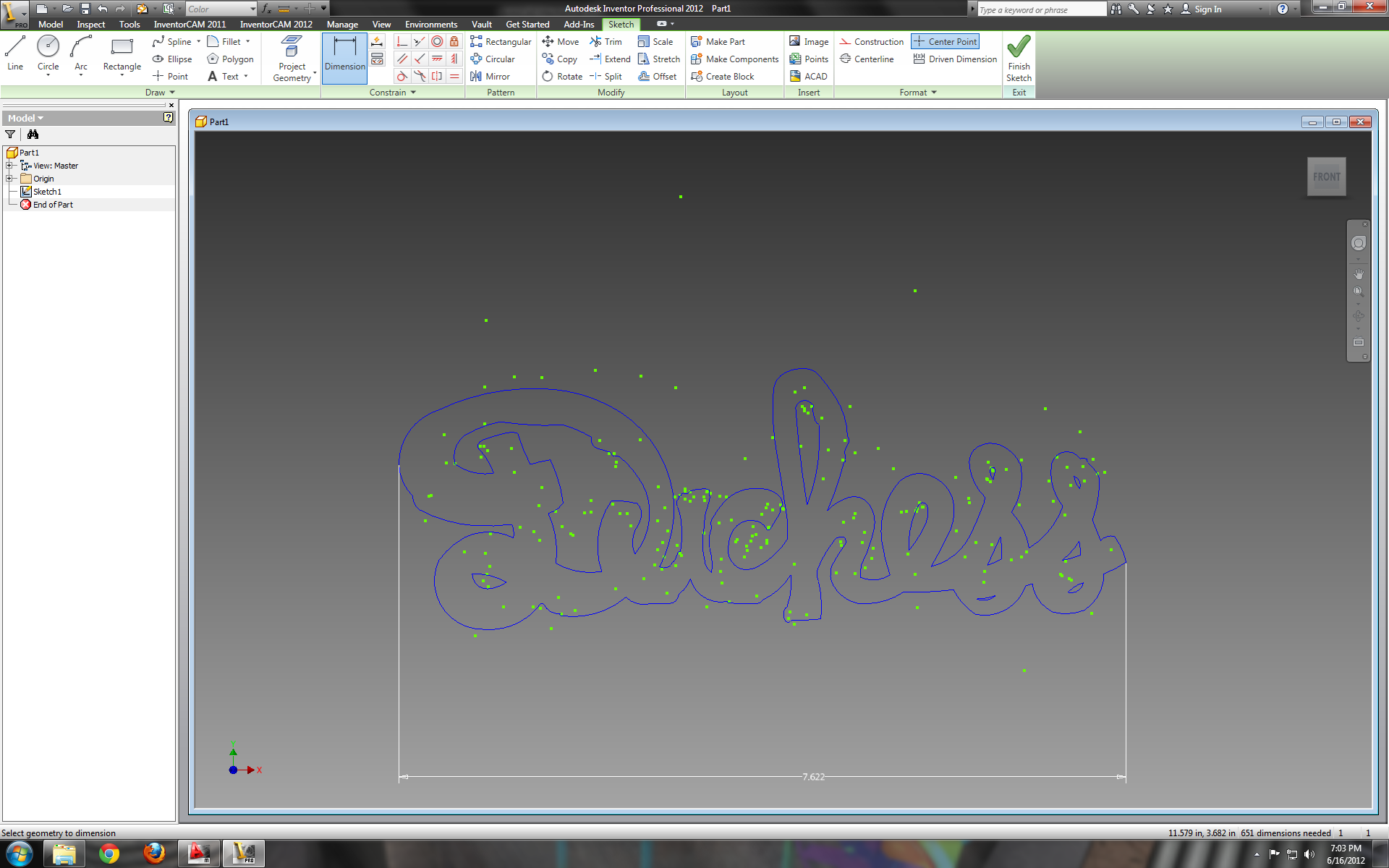
Task: Expand the Origin tree item
Action: pyautogui.click(x=9, y=178)
